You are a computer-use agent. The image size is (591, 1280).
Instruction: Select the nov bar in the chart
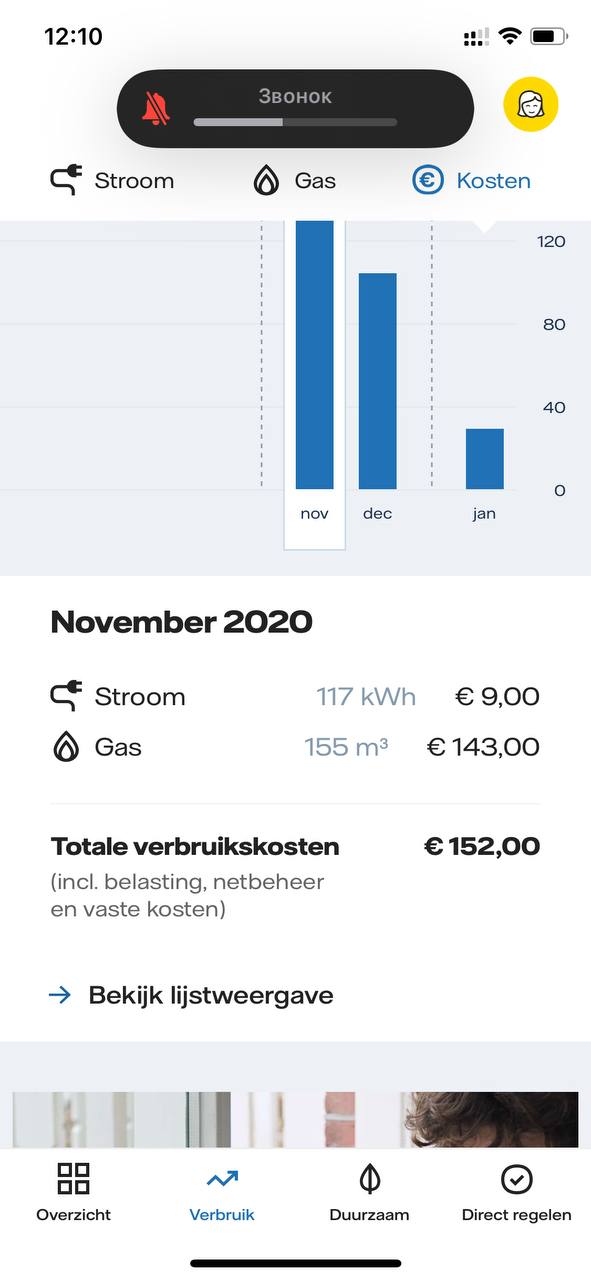(x=315, y=355)
